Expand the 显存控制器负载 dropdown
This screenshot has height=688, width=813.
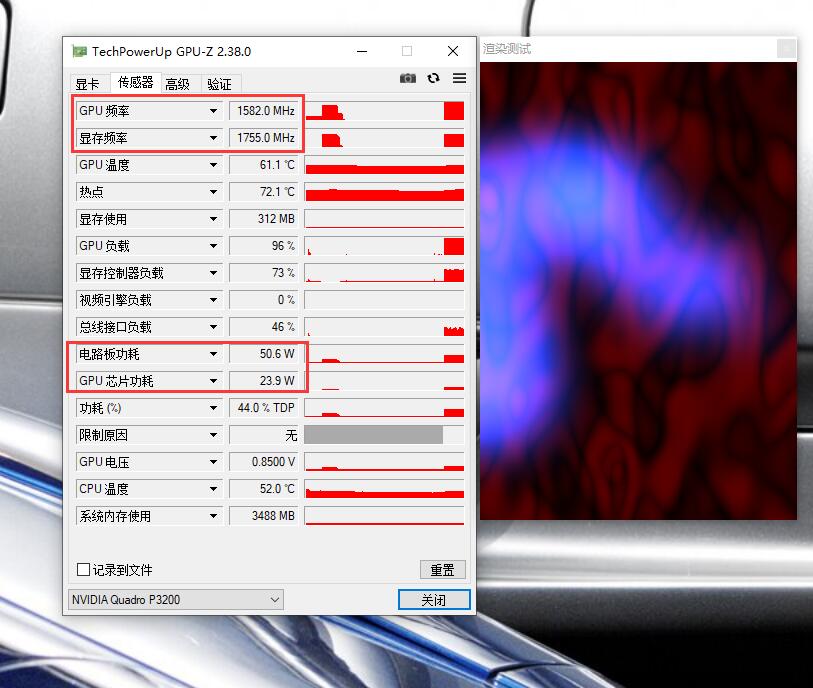213,273
